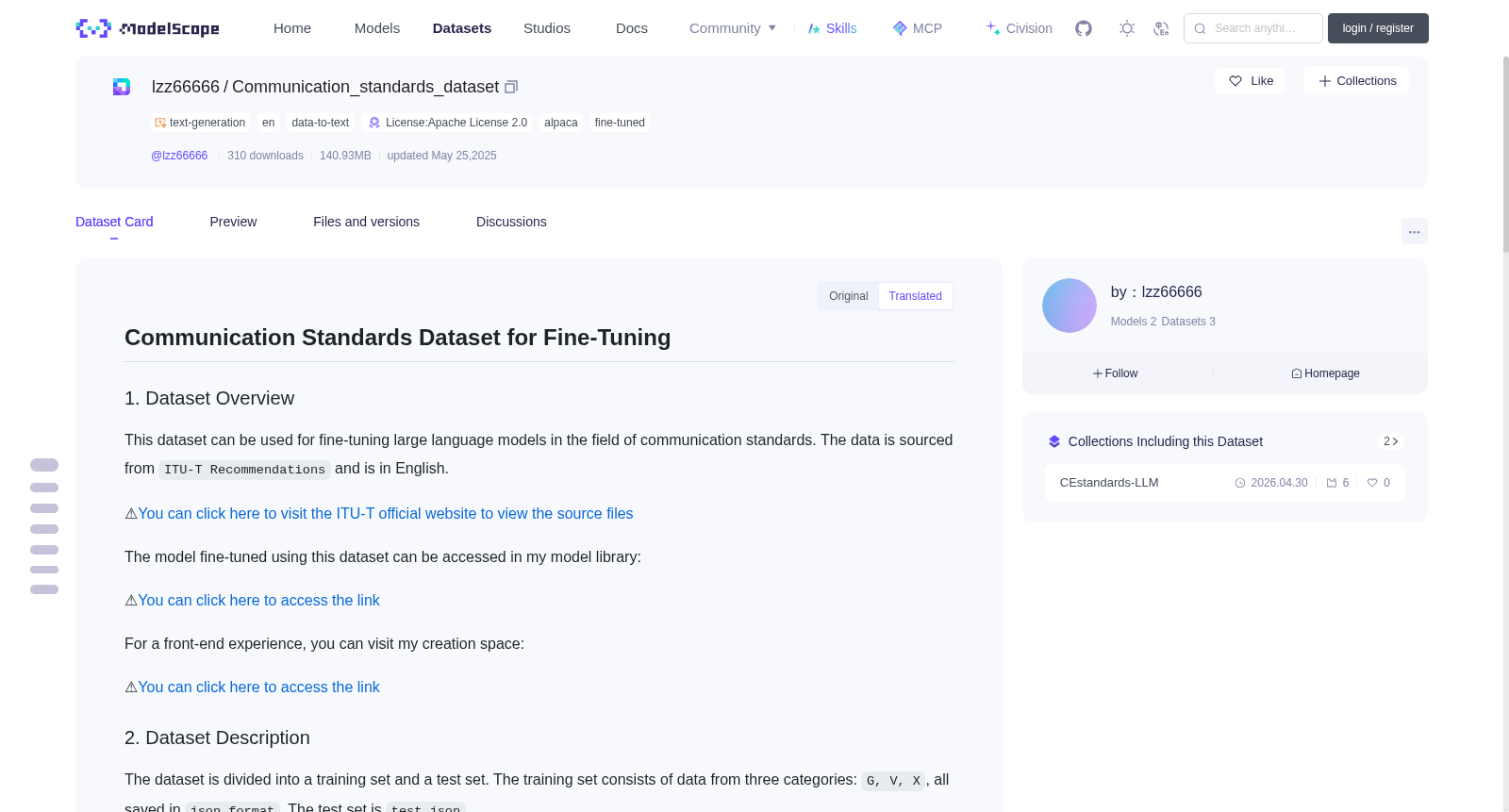The width and height of the screenshot is (1509, 812).
Task: Switch README to Translated version
Action: (916, 296)
